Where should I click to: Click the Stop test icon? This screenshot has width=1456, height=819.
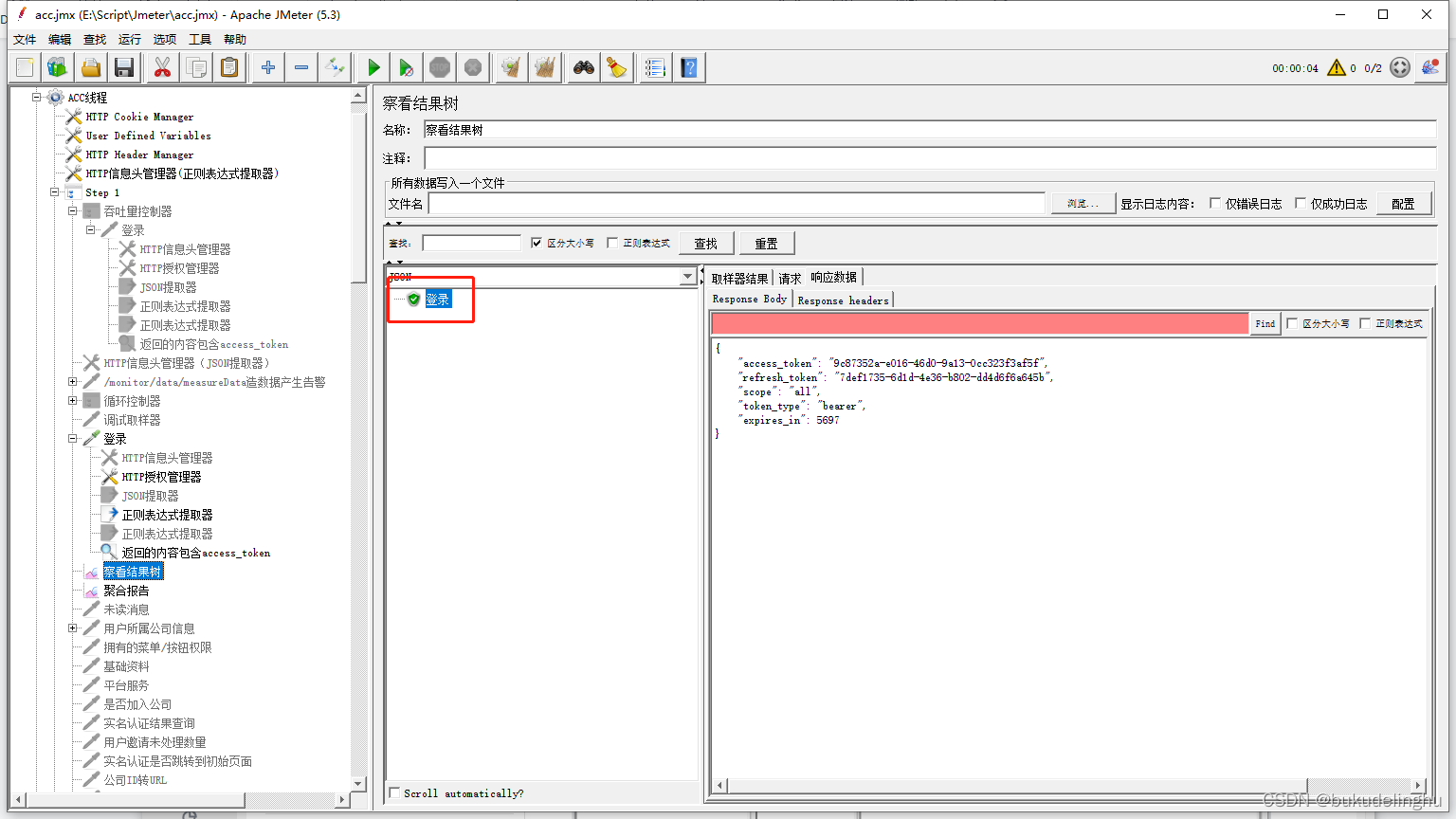click(x=440, y=67)
